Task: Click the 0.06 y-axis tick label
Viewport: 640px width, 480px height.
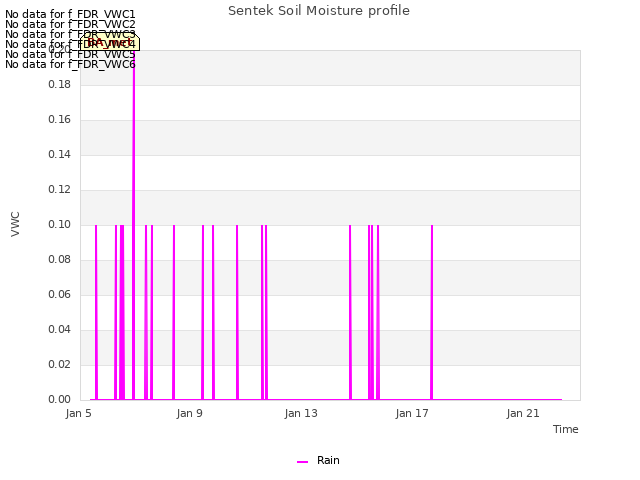Action: [60, 295]
